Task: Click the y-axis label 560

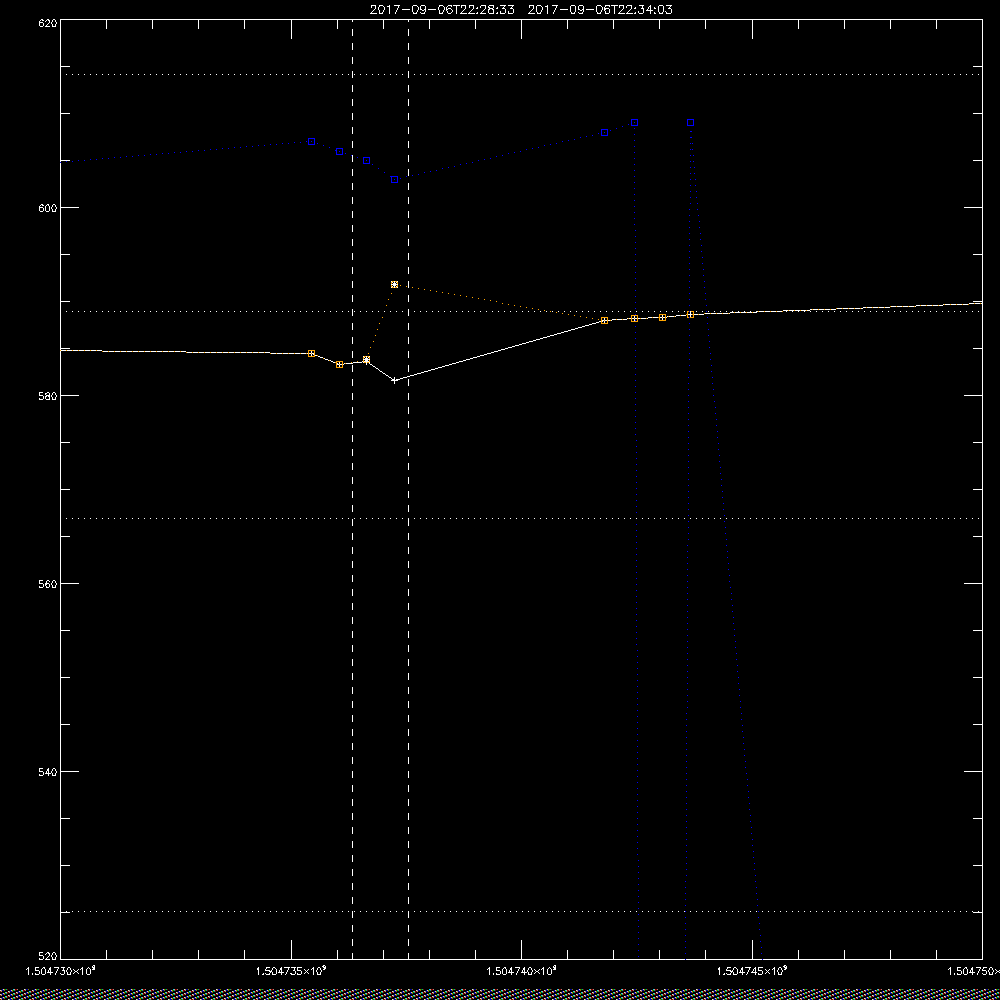Action: 48,584
